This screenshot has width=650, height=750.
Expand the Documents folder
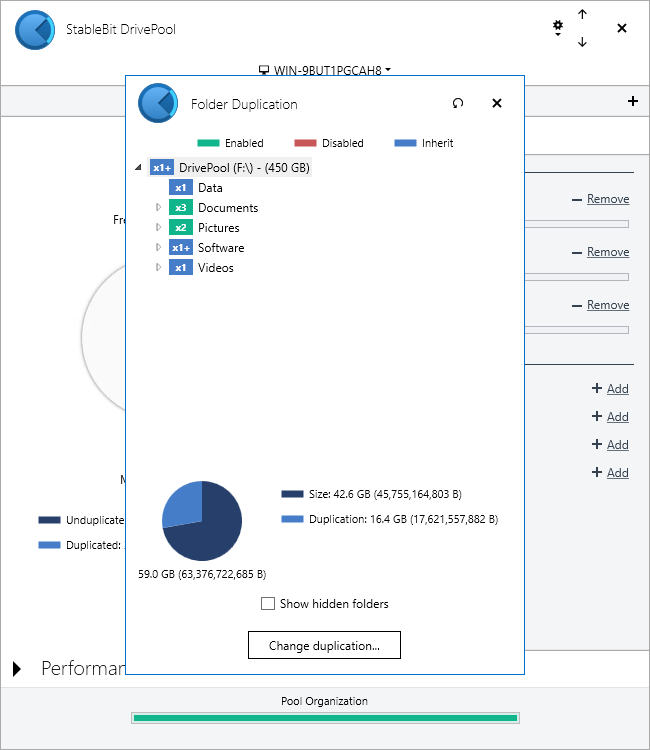(158, 207)
